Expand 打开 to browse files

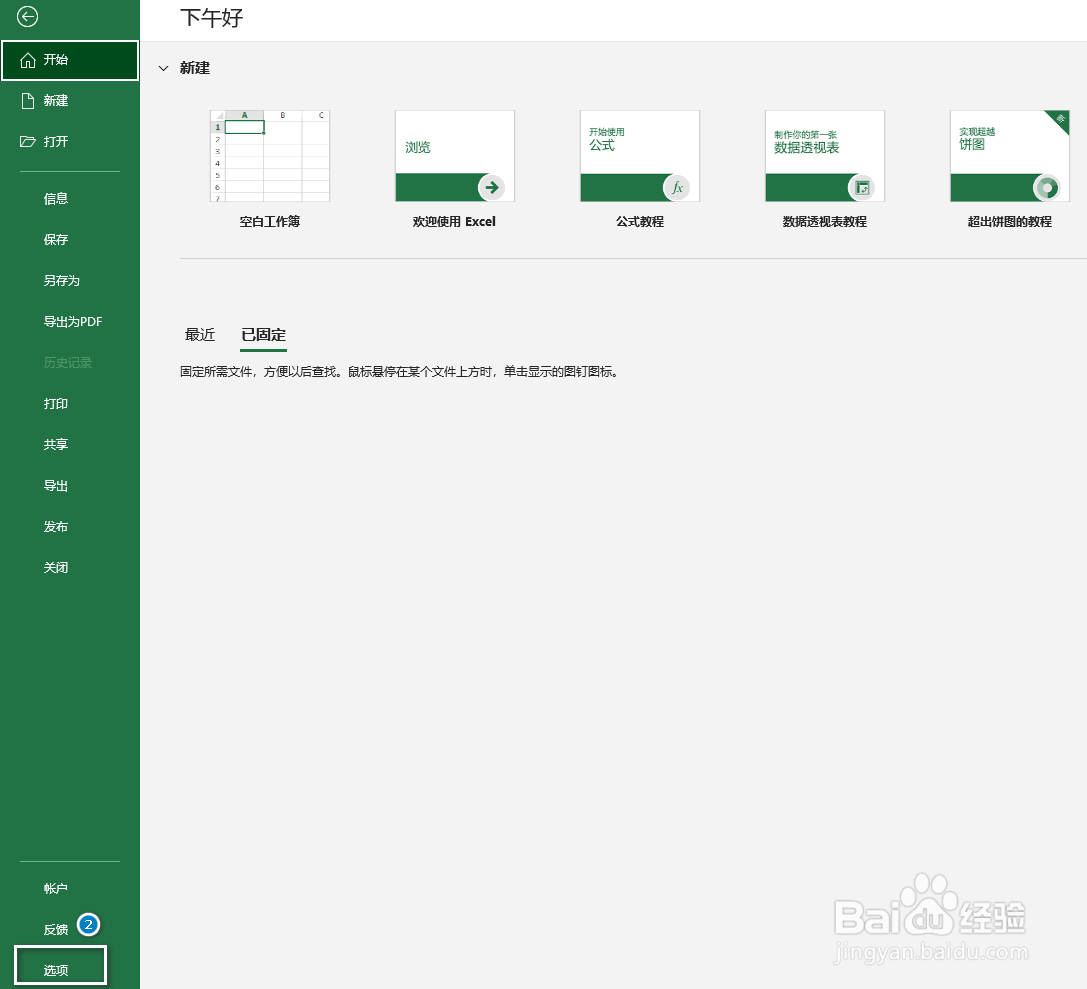tap(57, 141)
